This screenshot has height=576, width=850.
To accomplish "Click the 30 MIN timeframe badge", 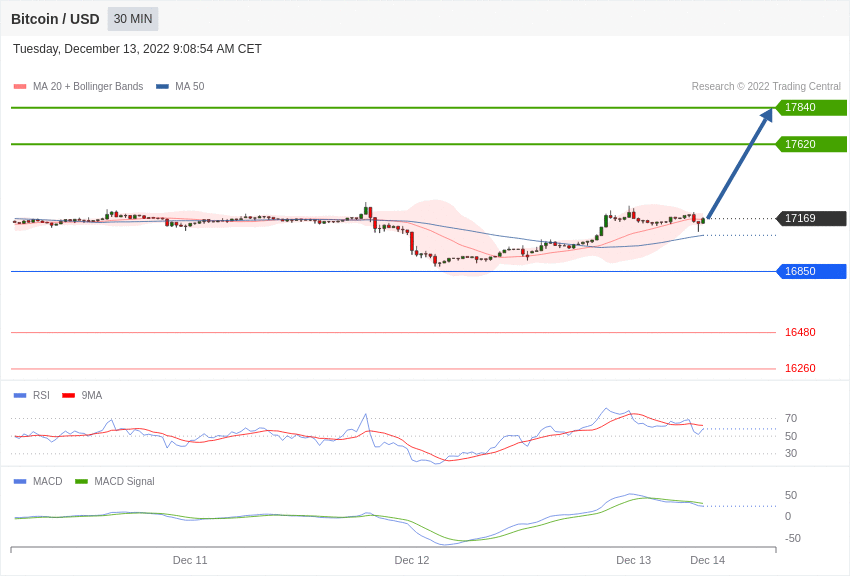I will tap(133, 19).
